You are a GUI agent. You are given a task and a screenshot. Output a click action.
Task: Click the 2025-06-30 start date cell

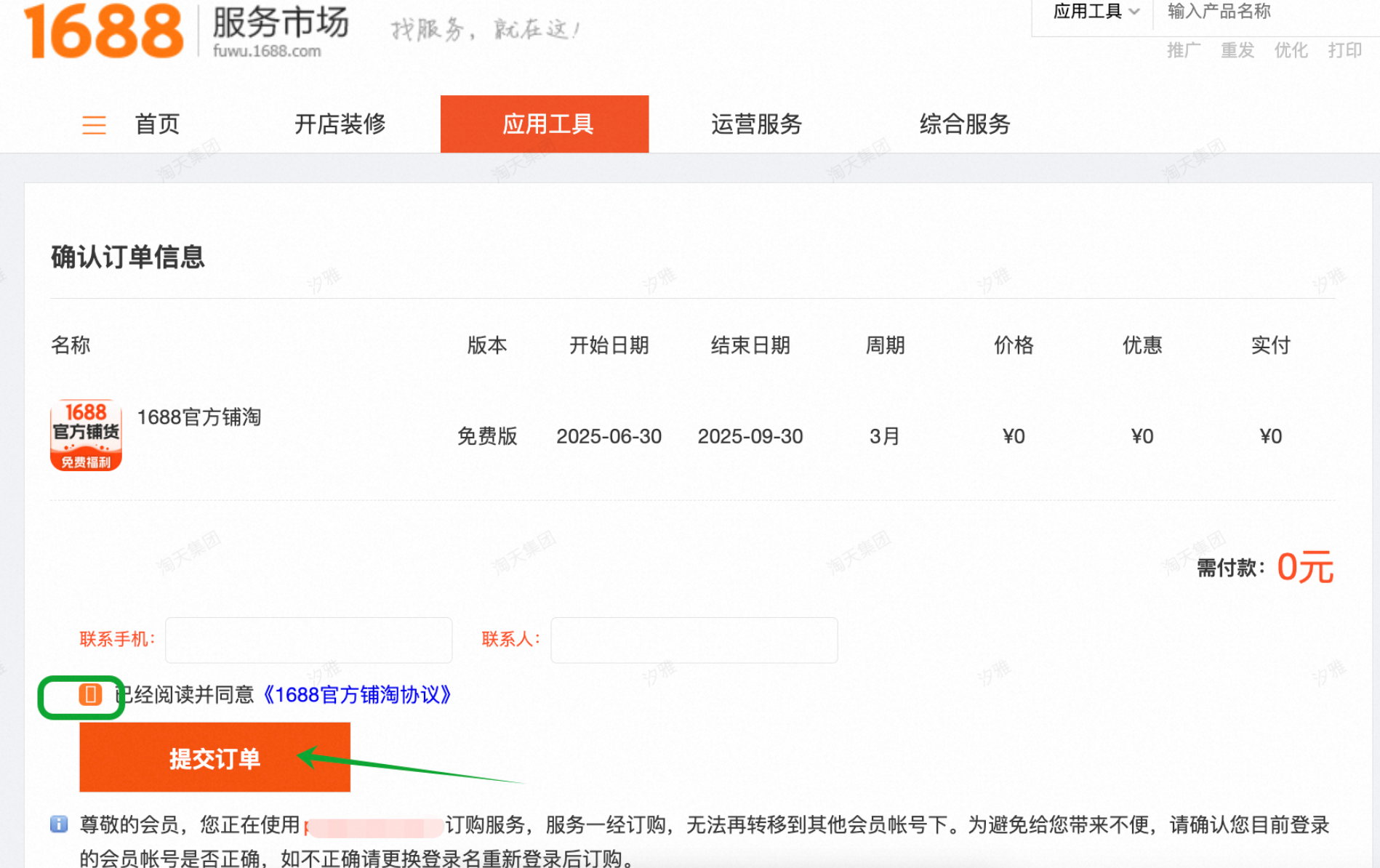pos(609,436)
